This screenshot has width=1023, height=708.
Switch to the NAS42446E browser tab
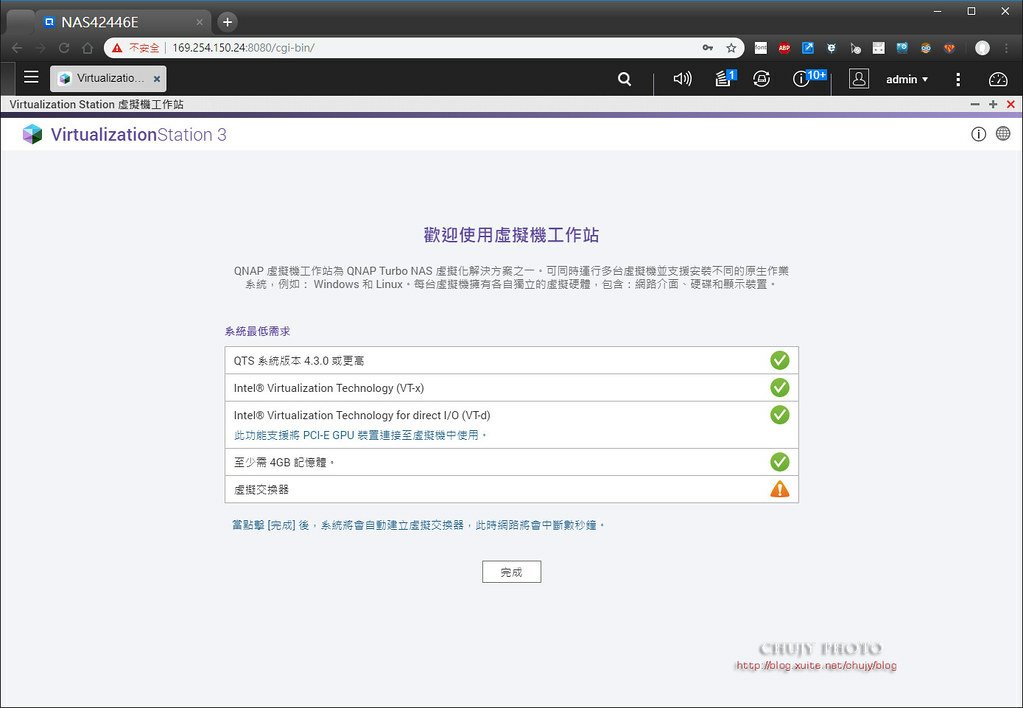pyautogui.click(x=123, y=22)
